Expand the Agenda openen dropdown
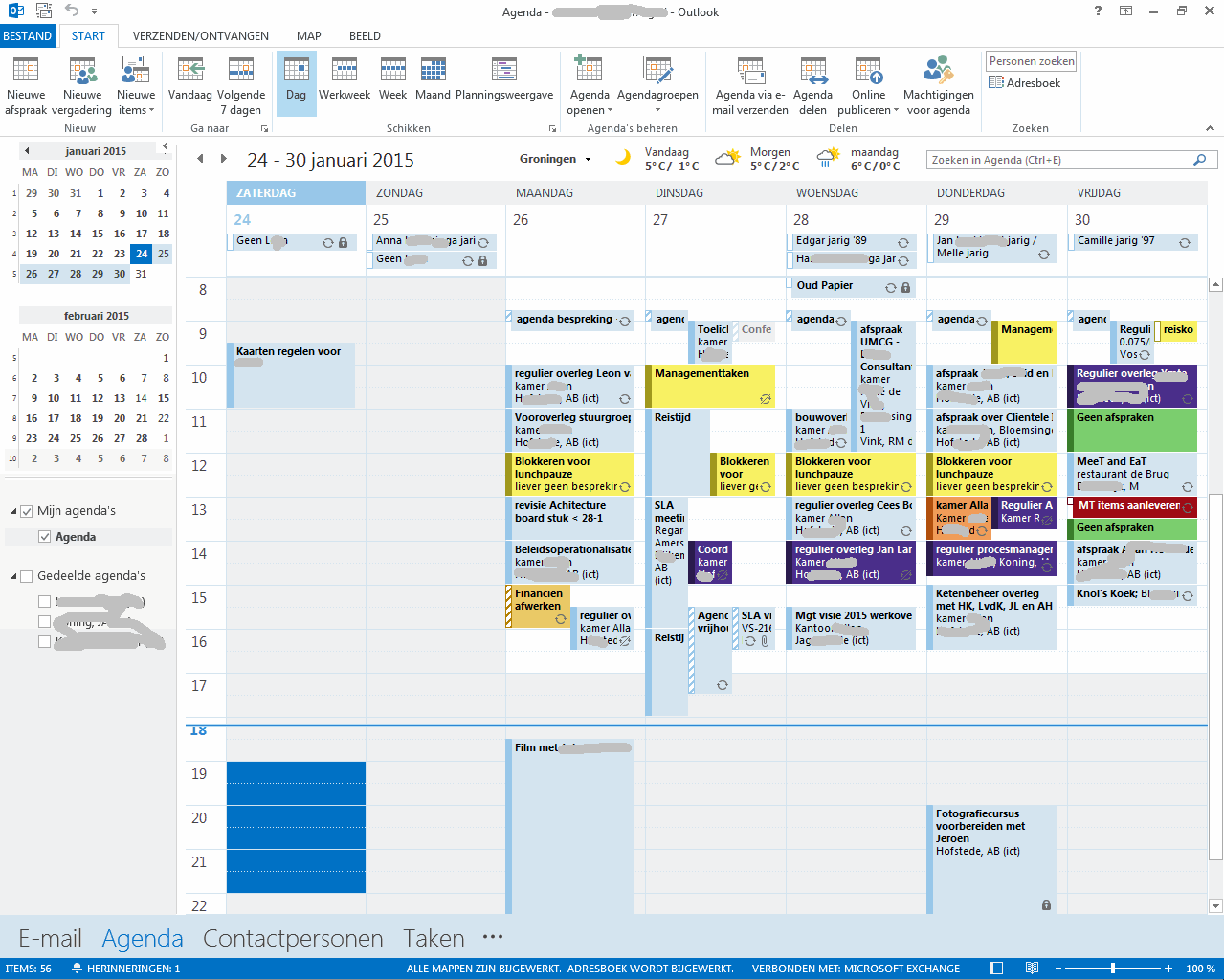Viewport: 1224px width, 980px height. [x=590, y=109]
